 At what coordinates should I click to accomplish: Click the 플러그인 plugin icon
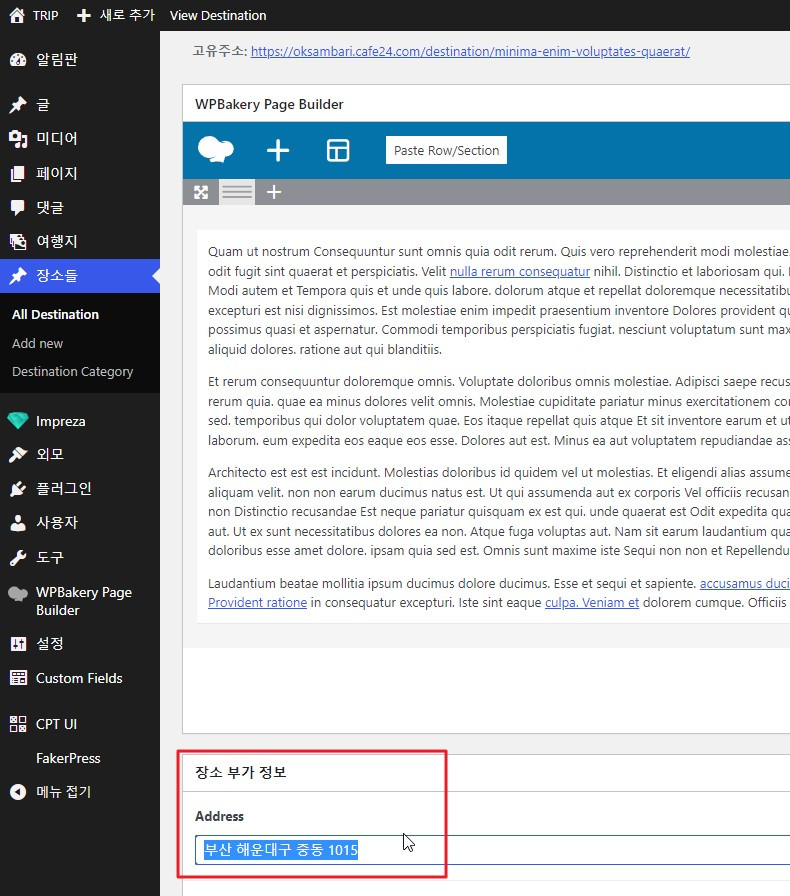[18, 489]
